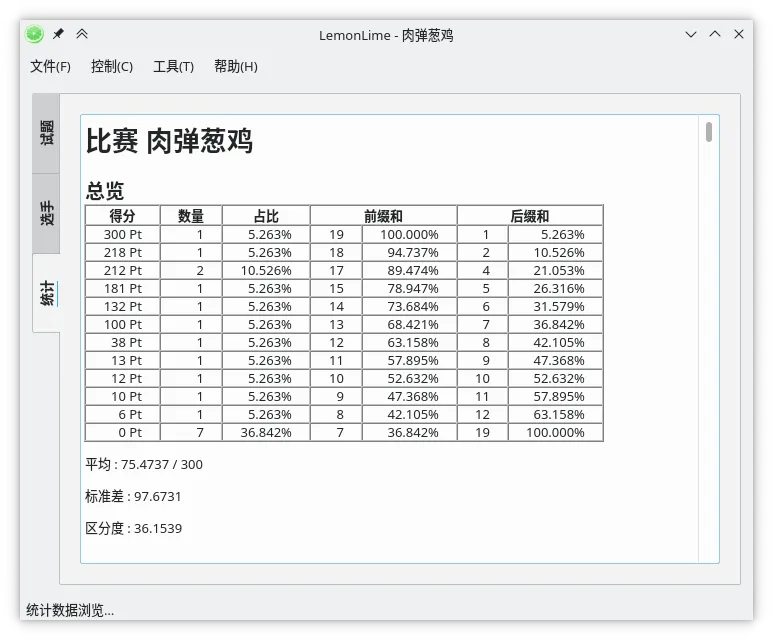Click the 10.526% ratio cell in 212 Pt row
This screenshot has width=773, height=640.
click(266, 270)
